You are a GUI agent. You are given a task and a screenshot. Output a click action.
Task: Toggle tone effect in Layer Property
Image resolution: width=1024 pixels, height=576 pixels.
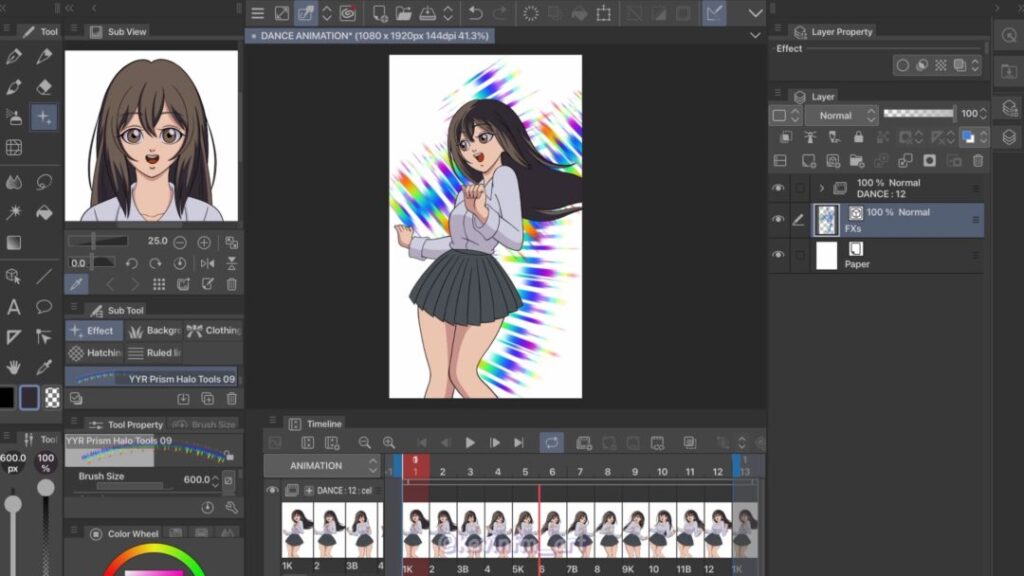(940, 65)
